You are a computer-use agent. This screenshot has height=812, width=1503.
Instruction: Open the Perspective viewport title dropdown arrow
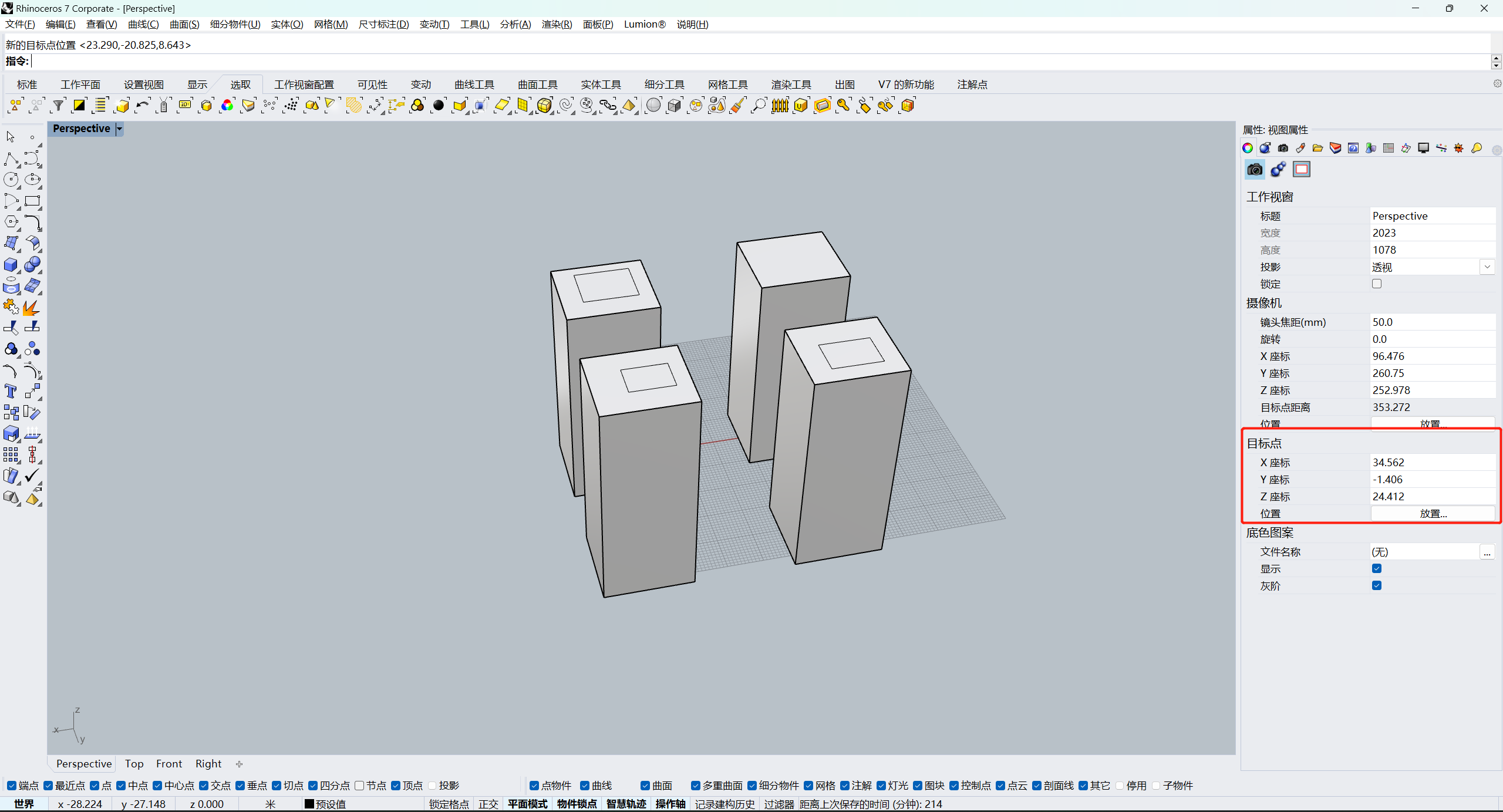click(x=120, y=129)
